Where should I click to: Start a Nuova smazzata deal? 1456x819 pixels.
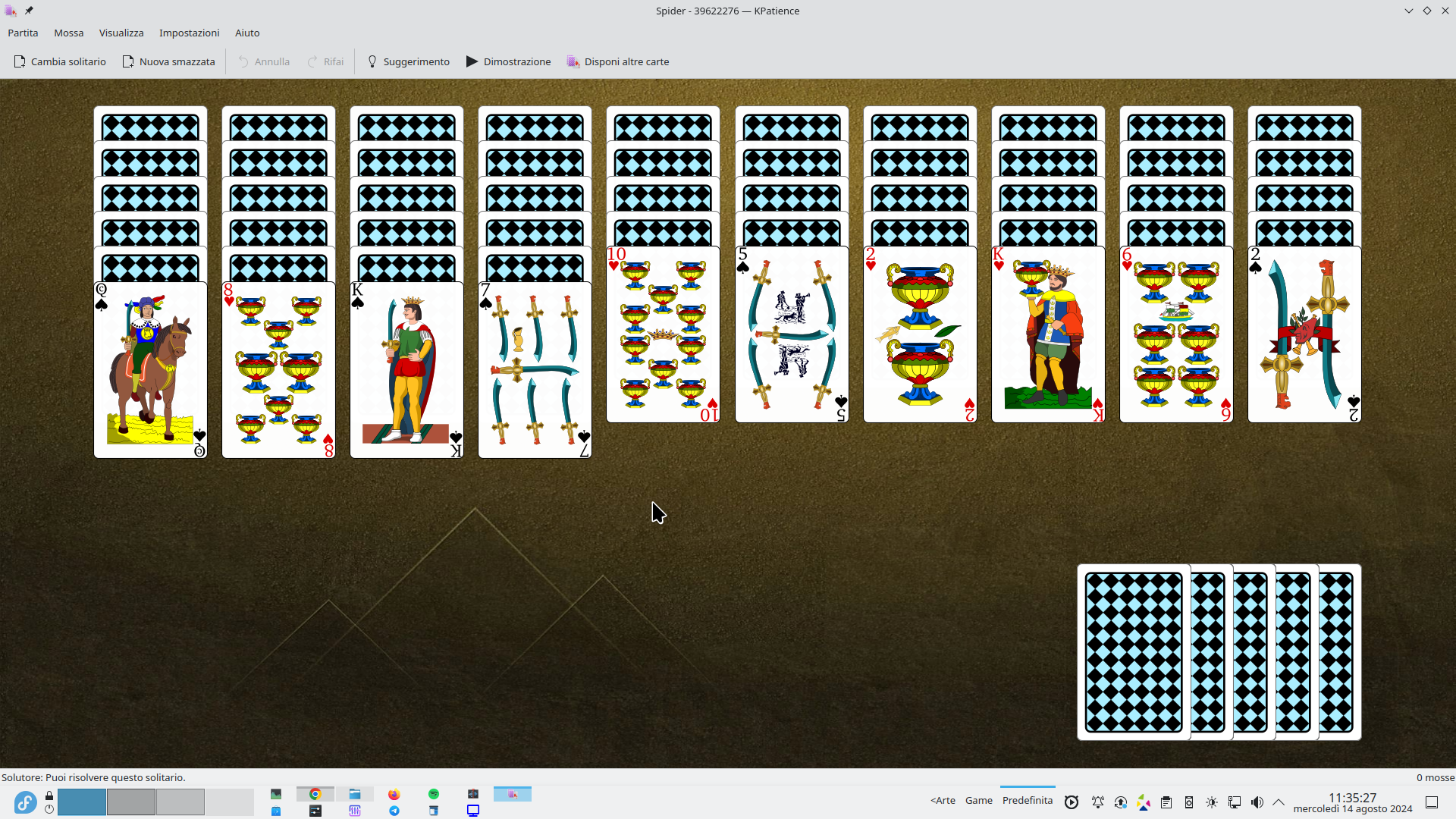tap(168, 61)
